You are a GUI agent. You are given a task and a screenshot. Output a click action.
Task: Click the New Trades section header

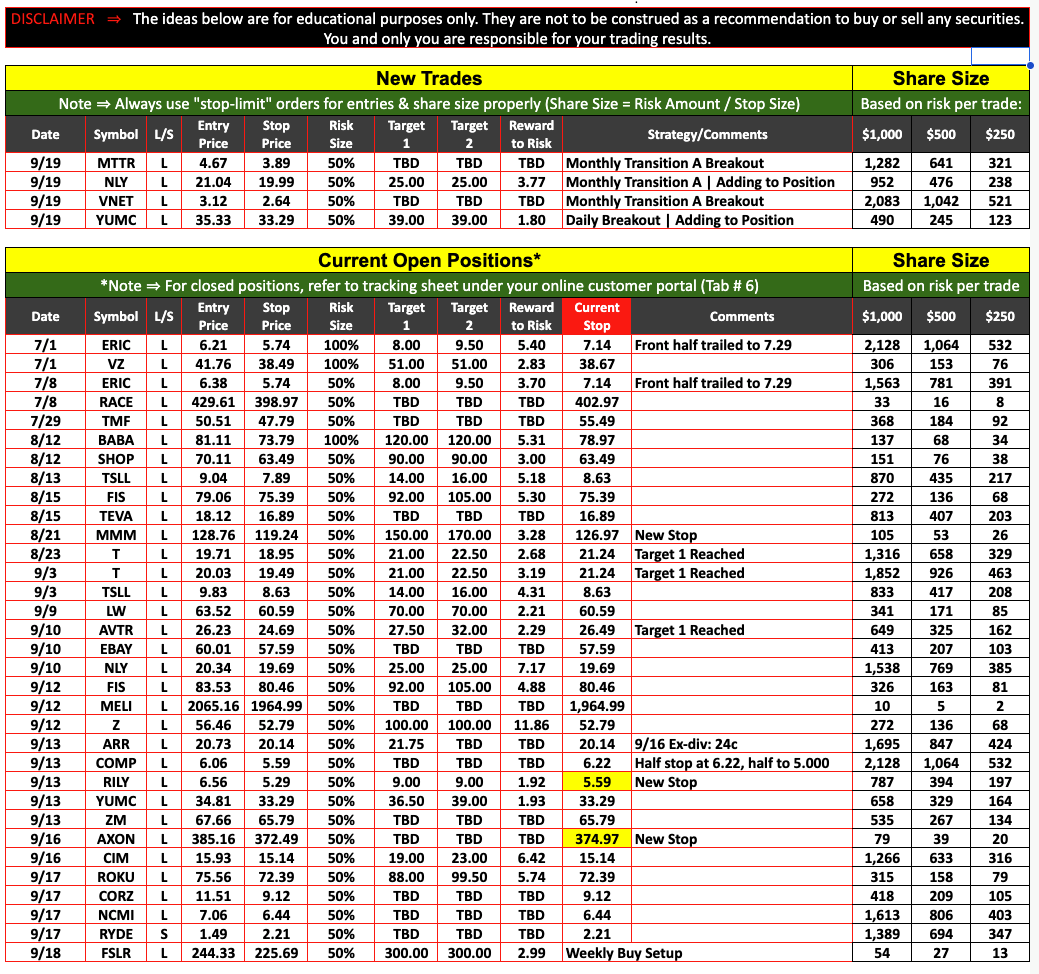[428, 78]
